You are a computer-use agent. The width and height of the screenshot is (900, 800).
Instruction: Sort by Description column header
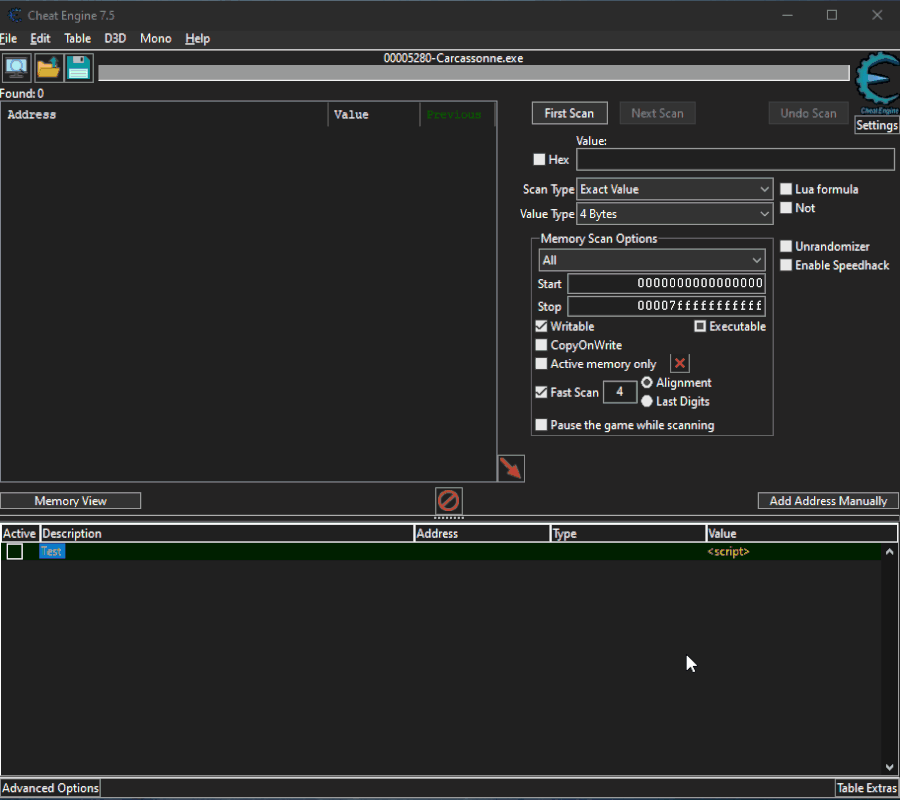click(x=227, y=533)
